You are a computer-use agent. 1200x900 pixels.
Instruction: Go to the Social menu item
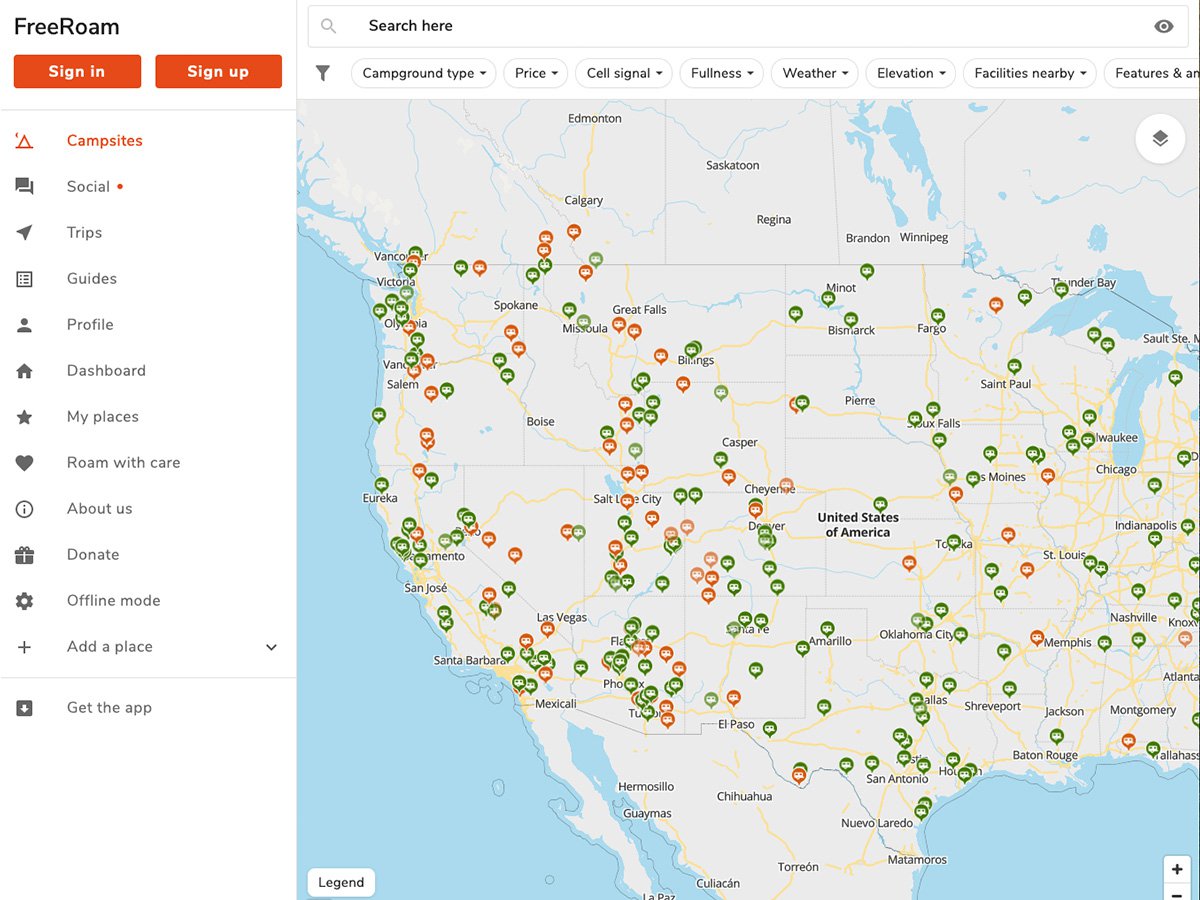(x=88, y=187)
